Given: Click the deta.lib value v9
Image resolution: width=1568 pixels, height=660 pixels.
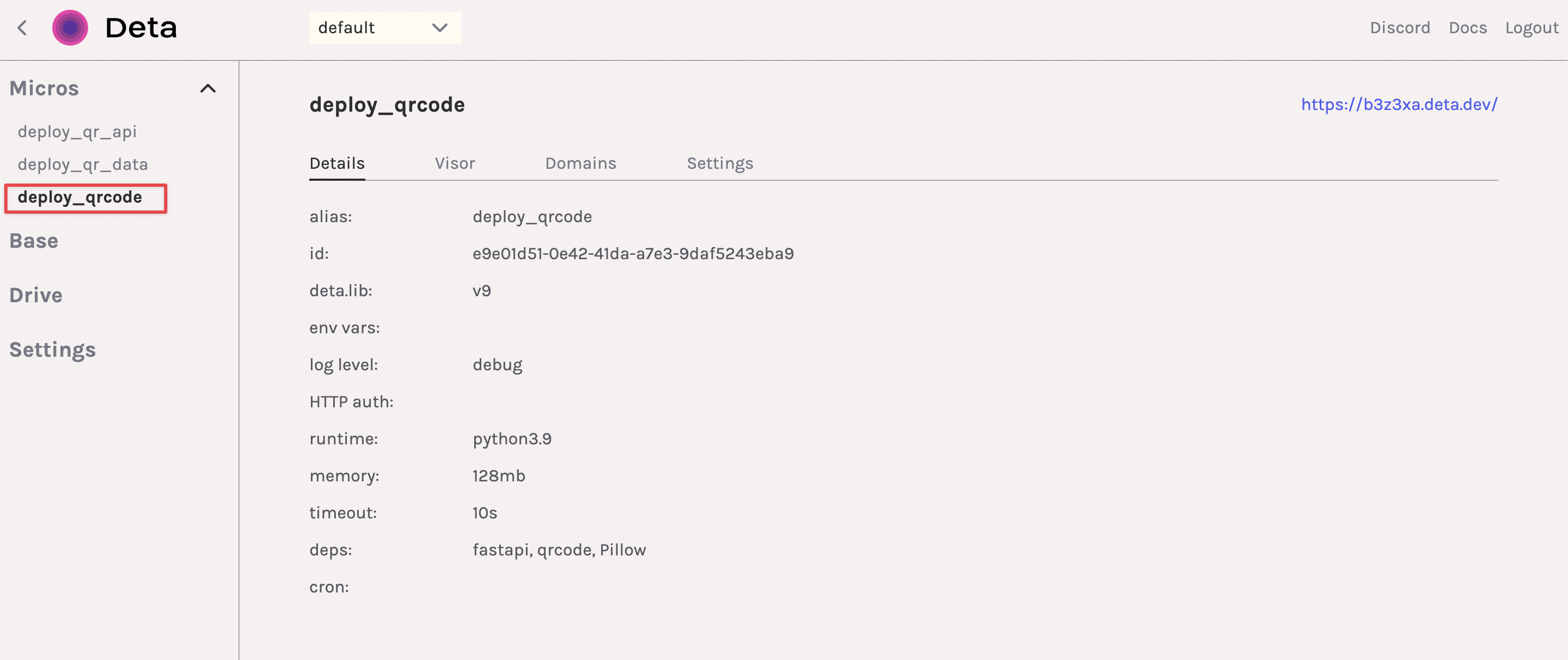Looking at the screenshot, I should click(x=481, y=291).
